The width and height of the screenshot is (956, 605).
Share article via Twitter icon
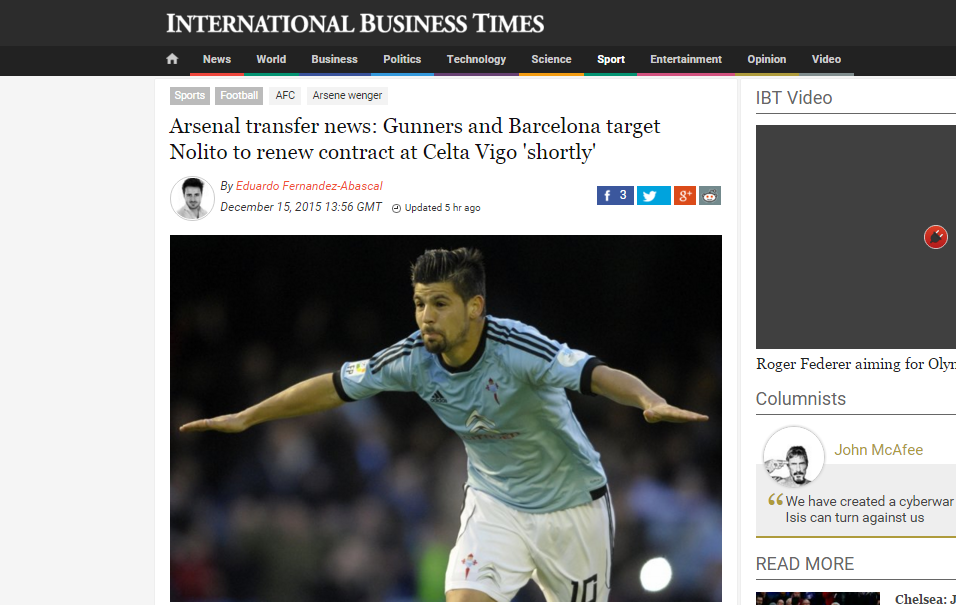click(x=654, y=195)
